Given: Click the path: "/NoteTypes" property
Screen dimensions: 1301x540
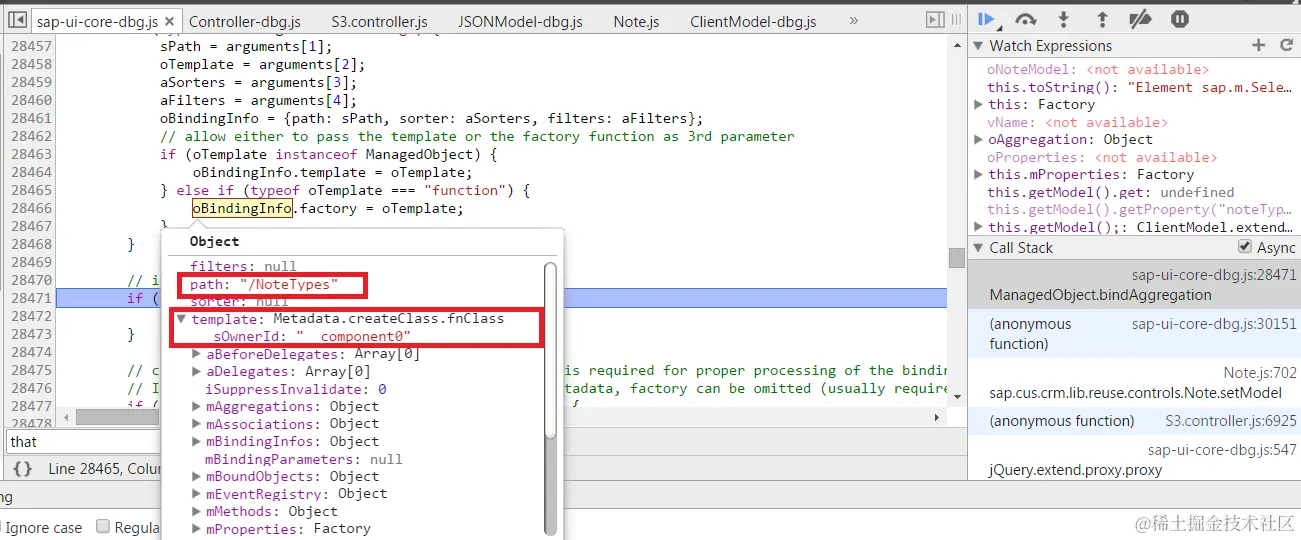Looking at the screenshot, I should tap(265, 285).
